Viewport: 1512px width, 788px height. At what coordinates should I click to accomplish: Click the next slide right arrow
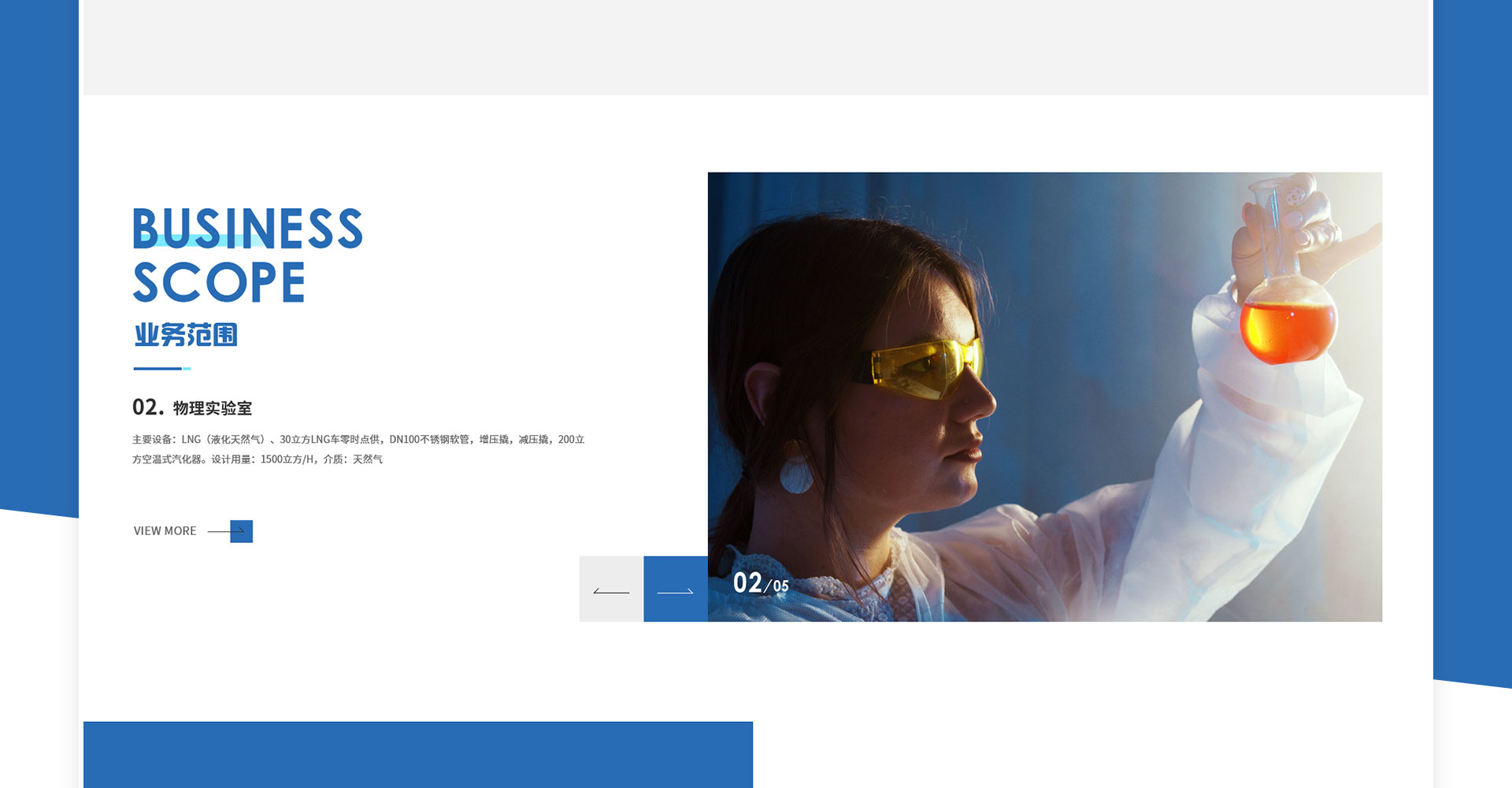[x=675, y=589]
